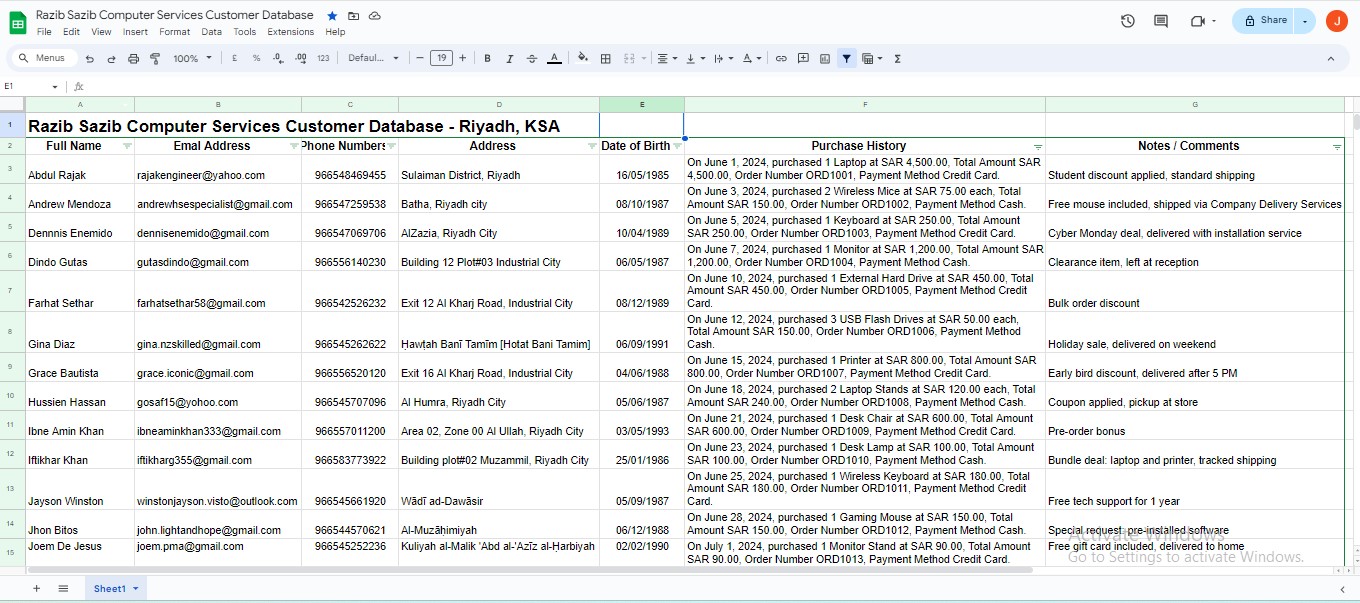Open the Extensions menu

click(x=290, y=32)
